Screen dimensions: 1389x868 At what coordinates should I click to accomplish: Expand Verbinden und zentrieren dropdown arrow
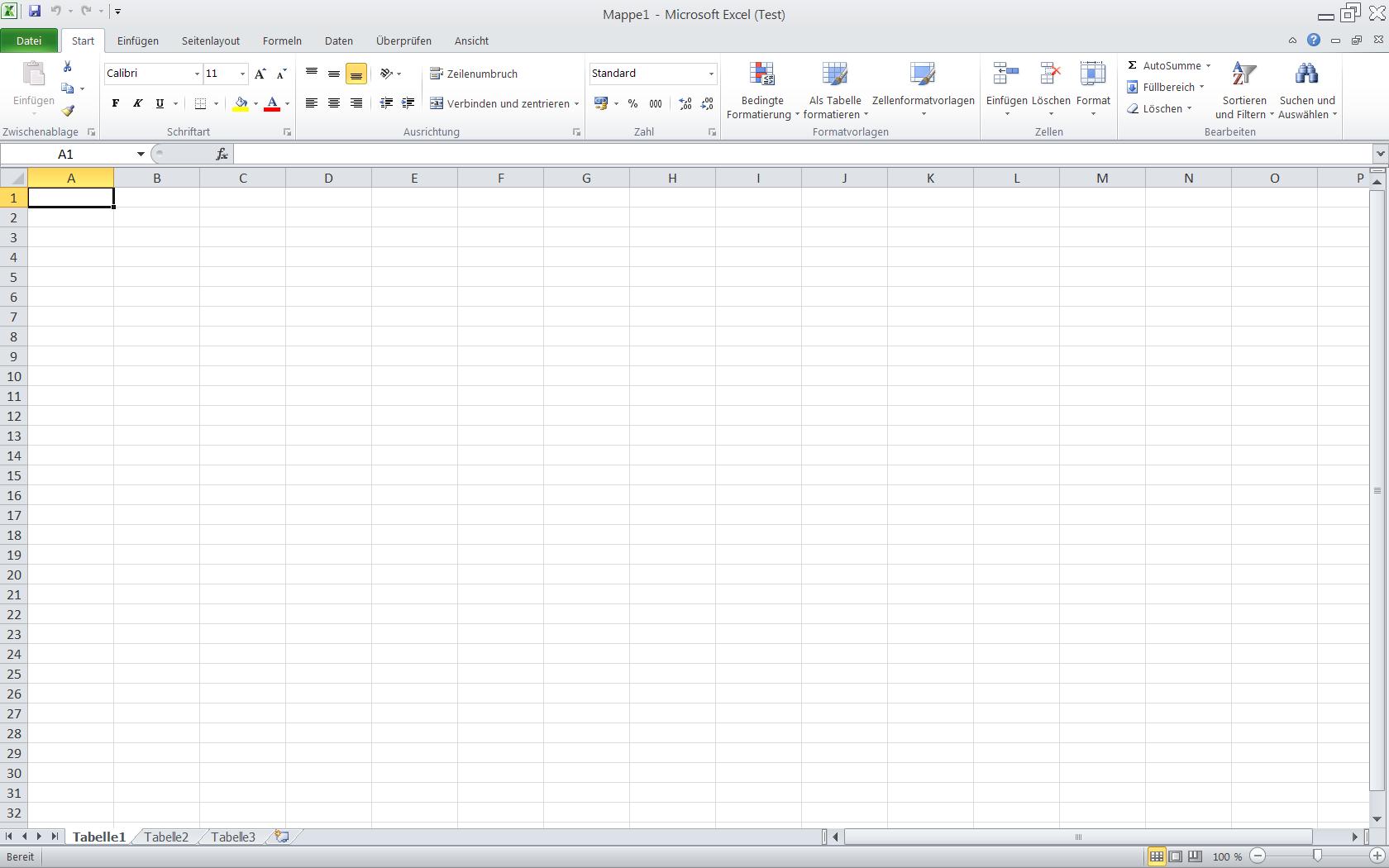576,104
